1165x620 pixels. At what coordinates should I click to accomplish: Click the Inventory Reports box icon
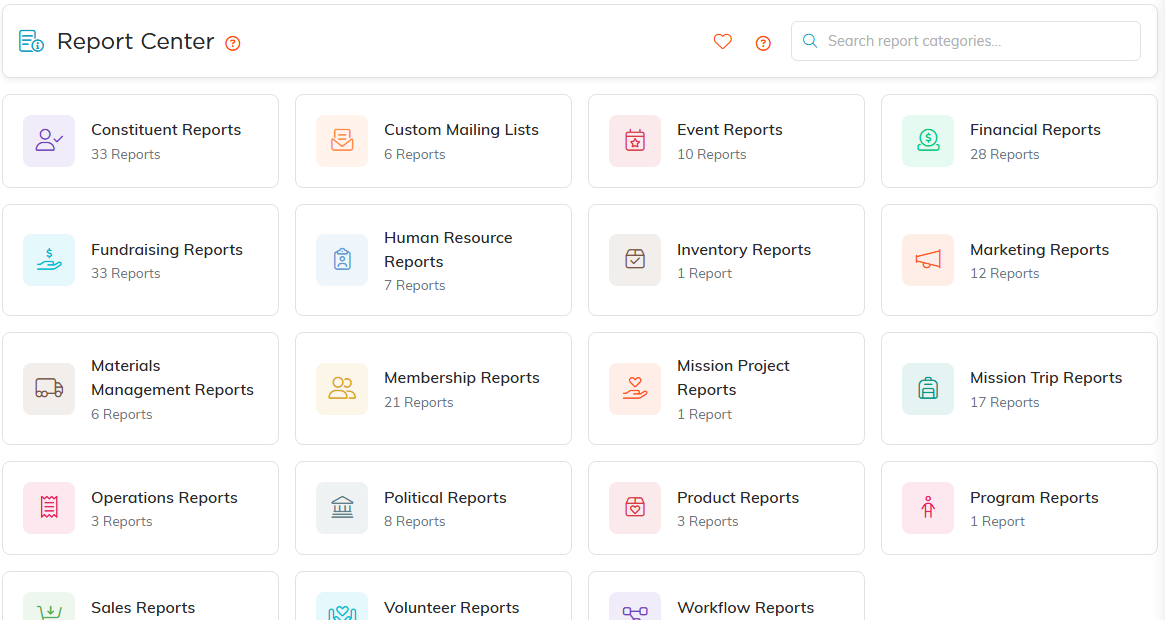(635, 260)
